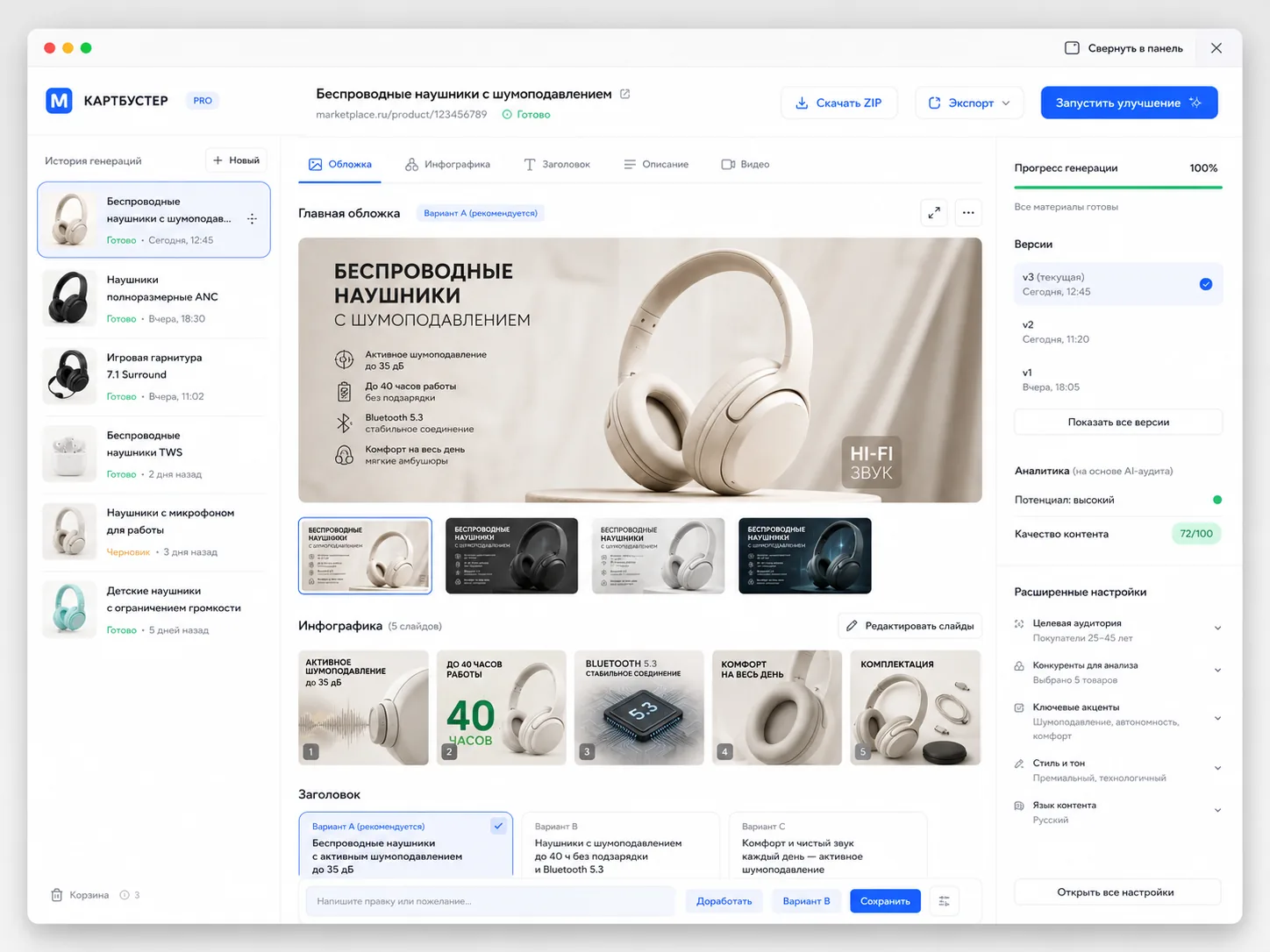Open slide 5 Комплектация
The image size is (1270, 952).
point(915,707)
